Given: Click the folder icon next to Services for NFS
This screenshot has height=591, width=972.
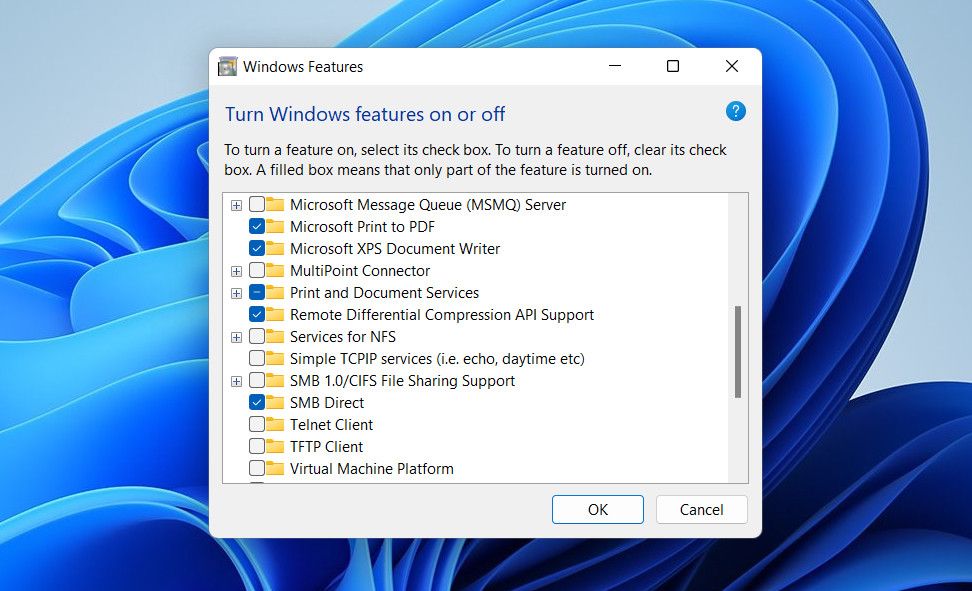Looking at the screenshot, I should click(x=274, y=337).
